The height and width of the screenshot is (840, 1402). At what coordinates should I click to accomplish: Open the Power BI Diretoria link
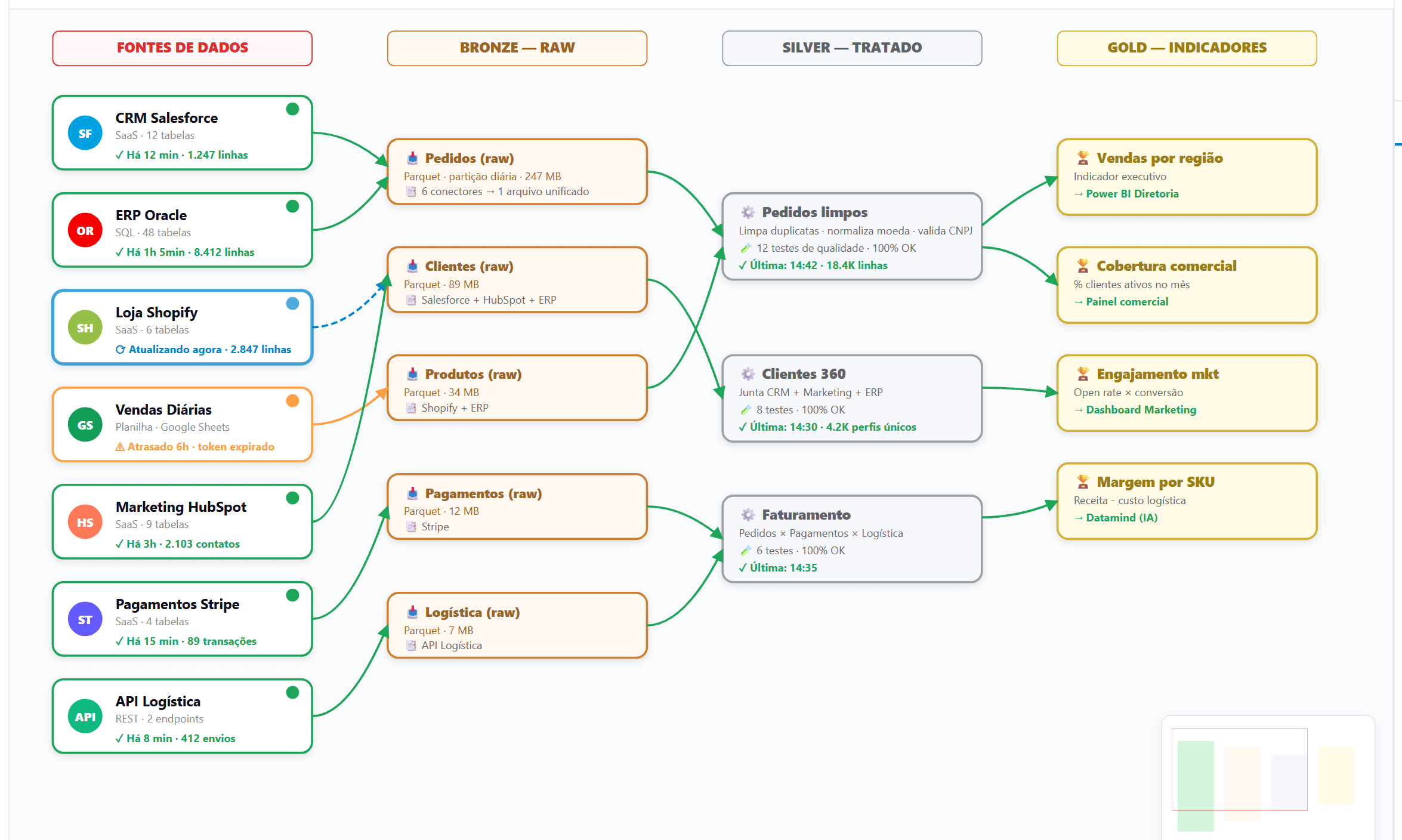click(x=1126, y=194)
